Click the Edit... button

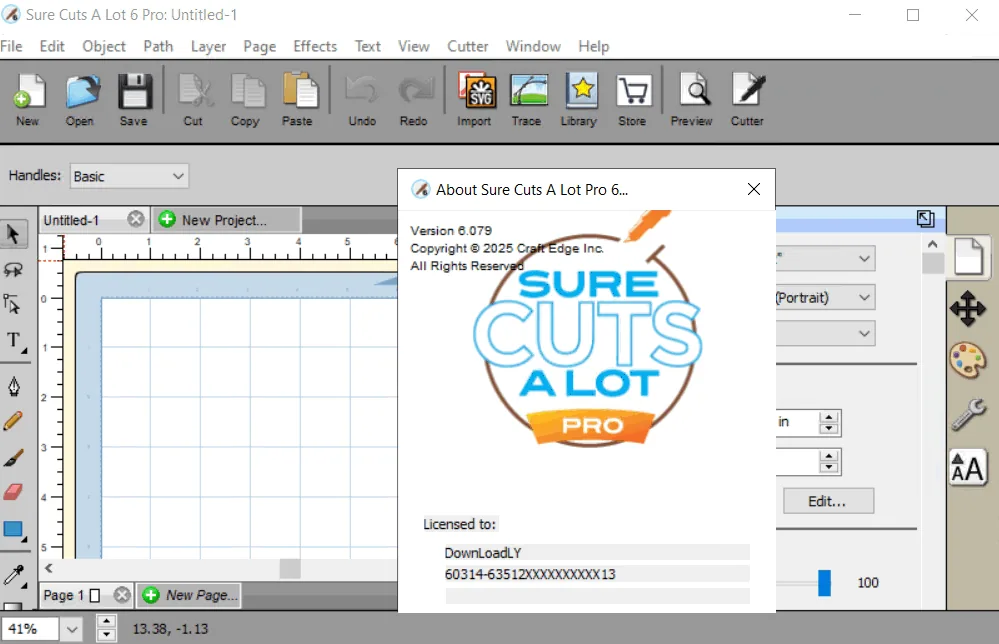(x=828, y=501)
